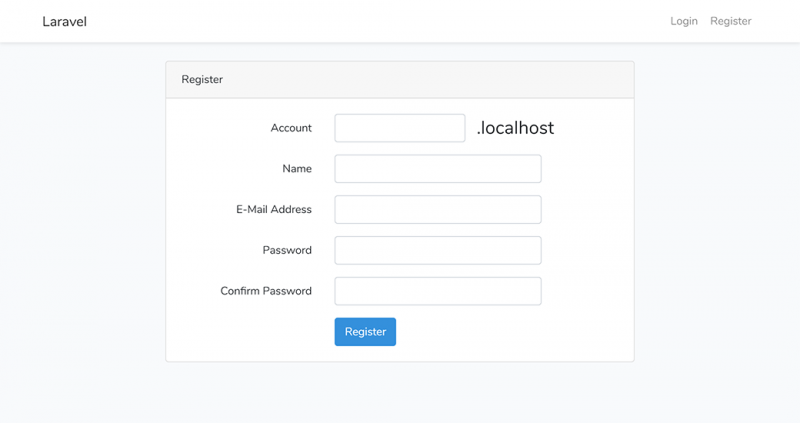Click the 'Confirm Password' field label
Viewport: 800px width, 423px height.
point(266,291)
